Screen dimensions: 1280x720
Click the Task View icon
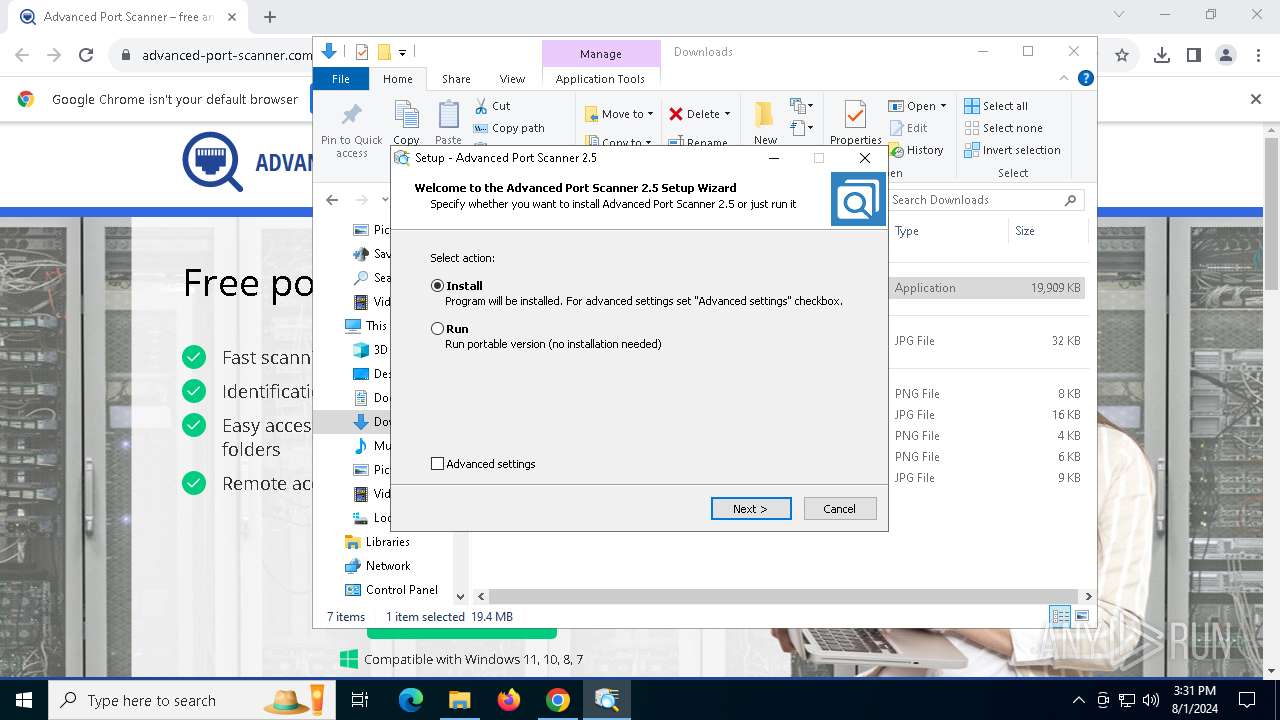[x=360, y=700]
